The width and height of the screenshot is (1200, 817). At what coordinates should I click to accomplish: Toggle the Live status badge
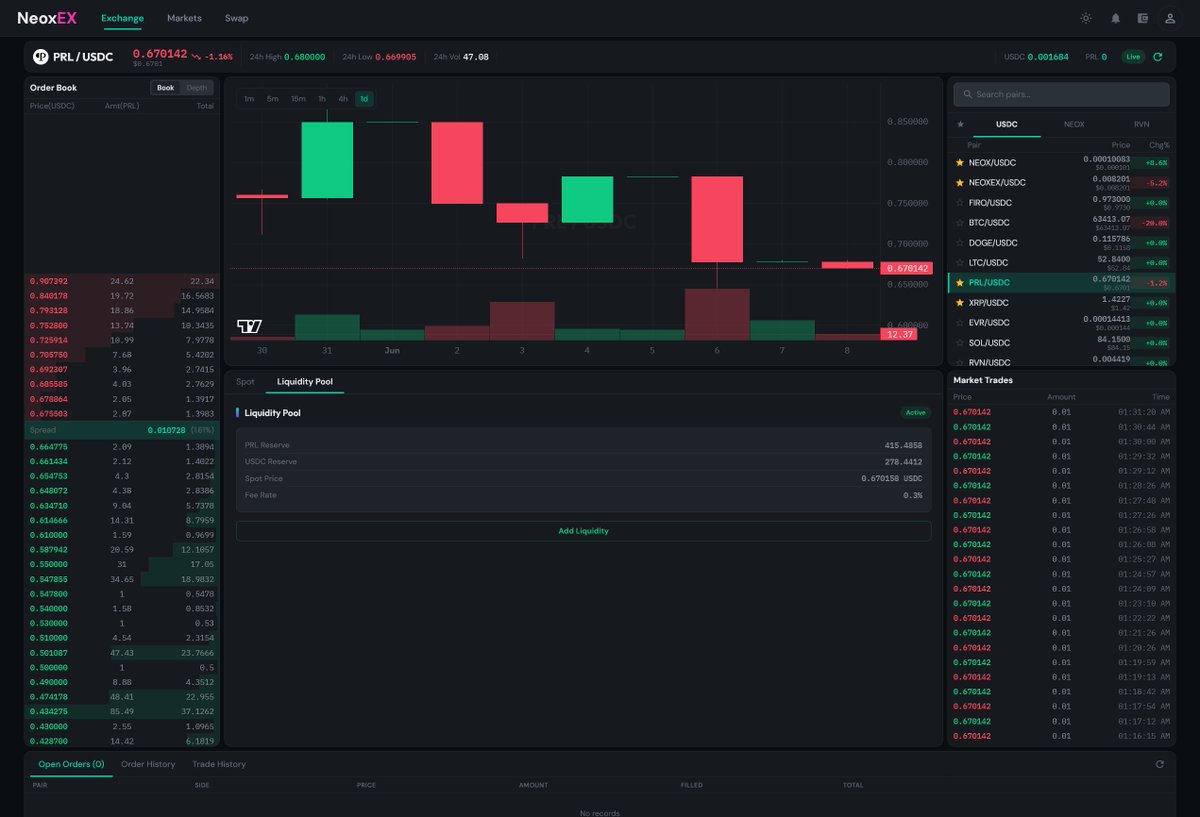tap(1133, 57)
